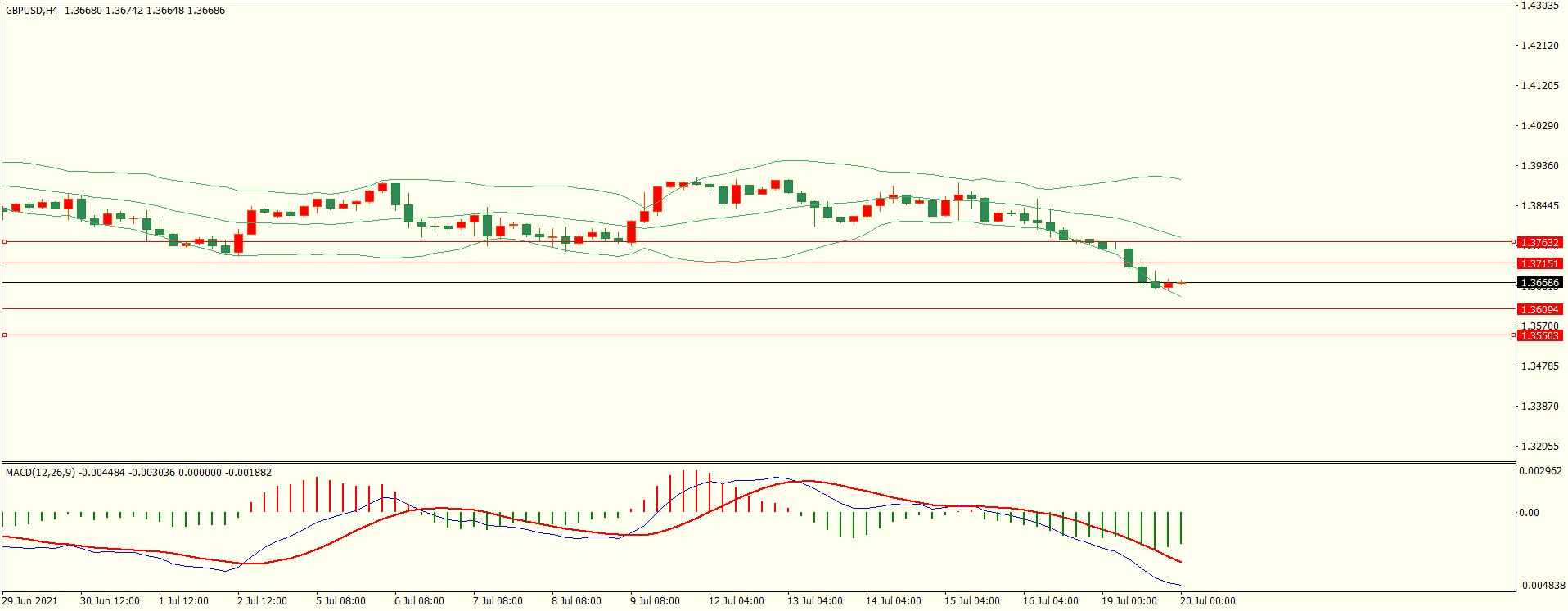Click the 1.41205 price axis value

[1539, 86]
